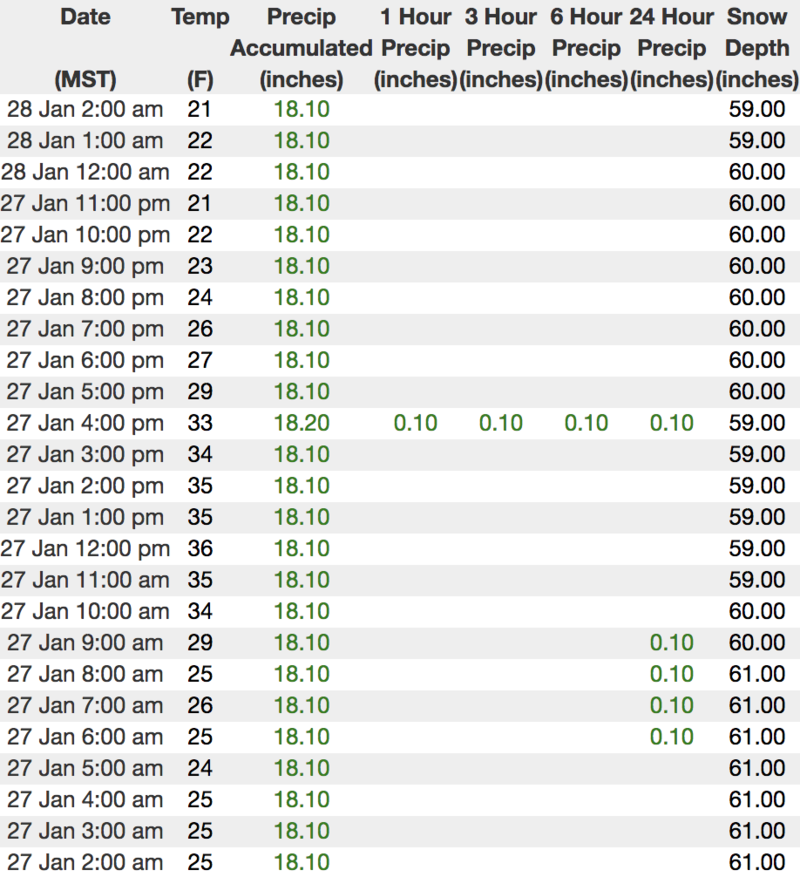The height and width of the screenshot is (877, 800).
Task: Click the 6 Hour Precip column header
Action: point(586,47)
